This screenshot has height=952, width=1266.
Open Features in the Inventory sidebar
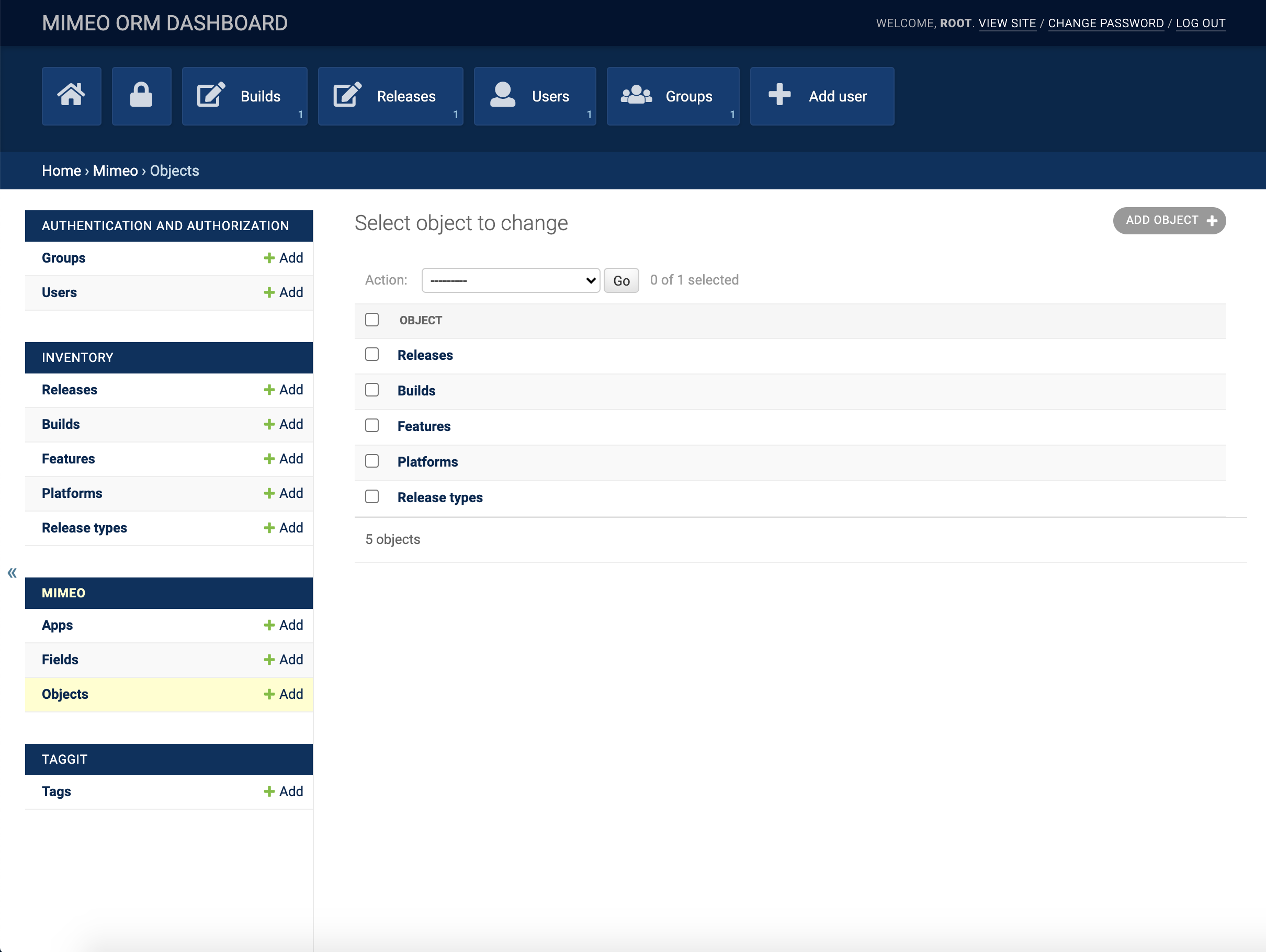pos(68,459)
